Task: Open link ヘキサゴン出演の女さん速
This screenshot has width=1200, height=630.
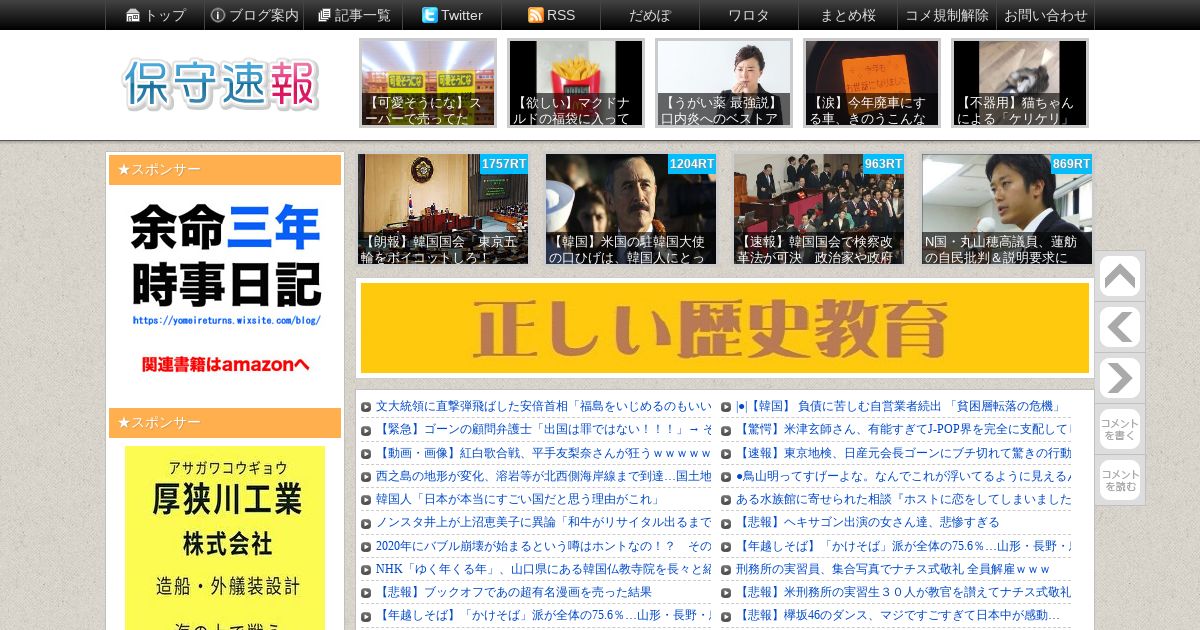Action: tap(868, 522)
